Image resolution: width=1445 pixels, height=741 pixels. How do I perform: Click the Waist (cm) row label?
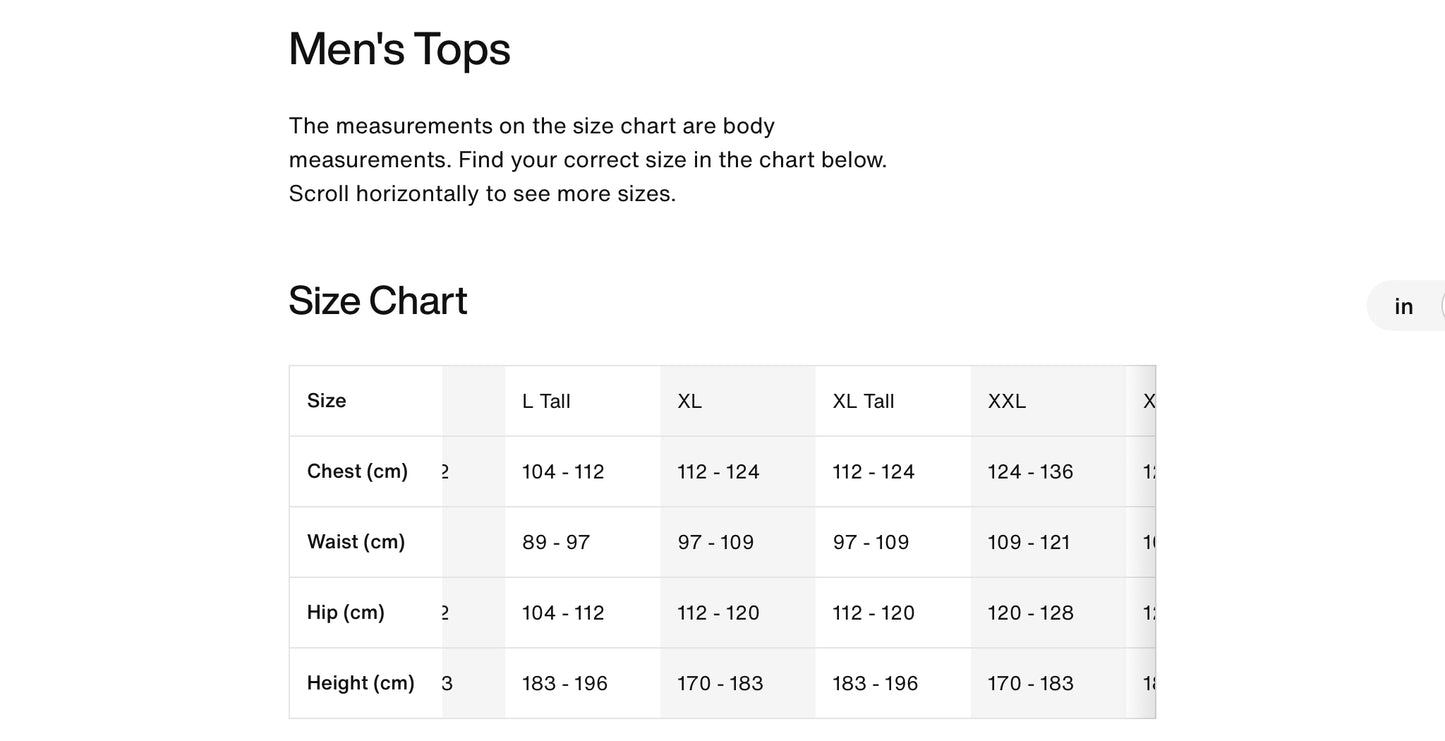[x=356, y=542]
